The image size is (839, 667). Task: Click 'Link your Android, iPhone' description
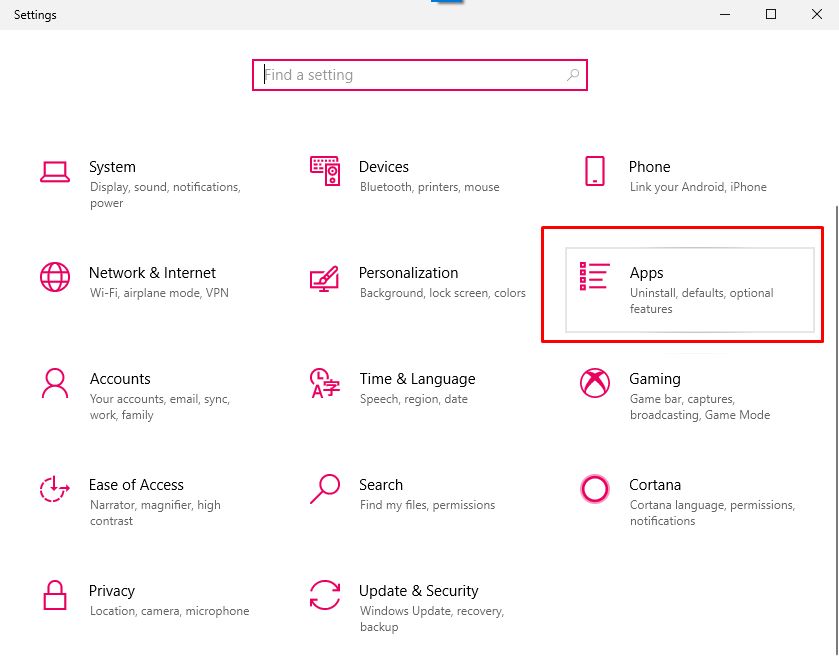click(698, 187)
